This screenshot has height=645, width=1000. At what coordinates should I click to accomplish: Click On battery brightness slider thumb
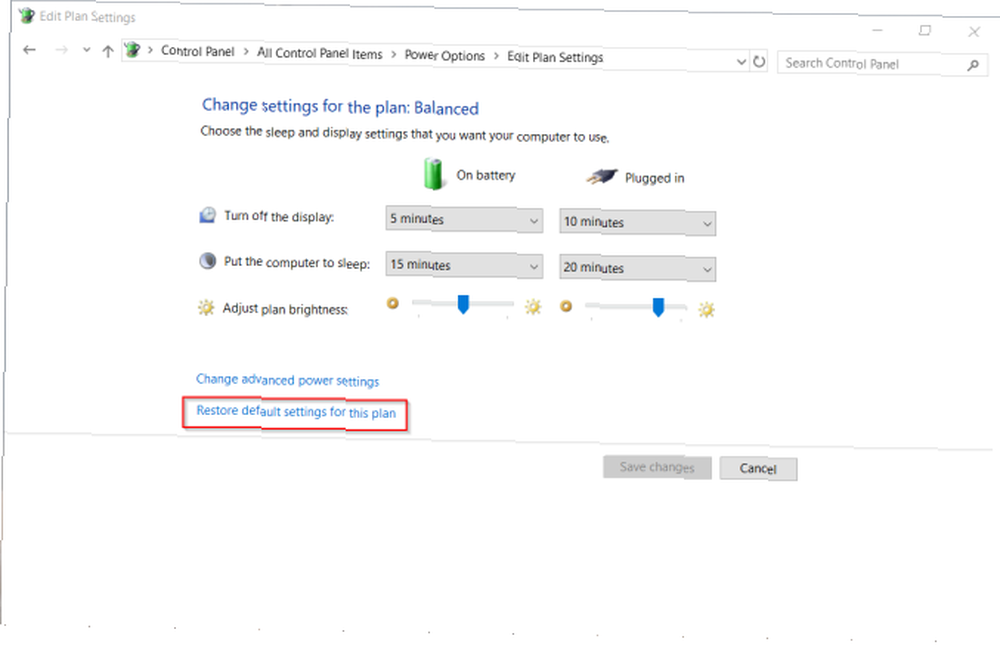tap(463, 304)
